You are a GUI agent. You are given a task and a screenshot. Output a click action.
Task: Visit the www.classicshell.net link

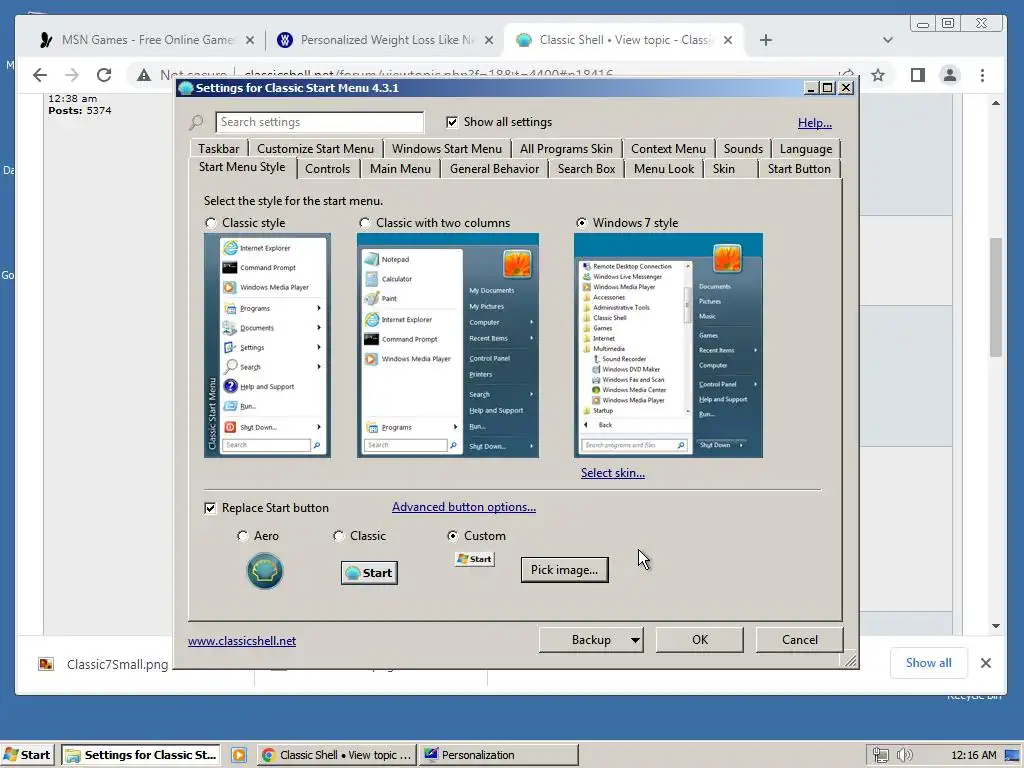(242, 641)
